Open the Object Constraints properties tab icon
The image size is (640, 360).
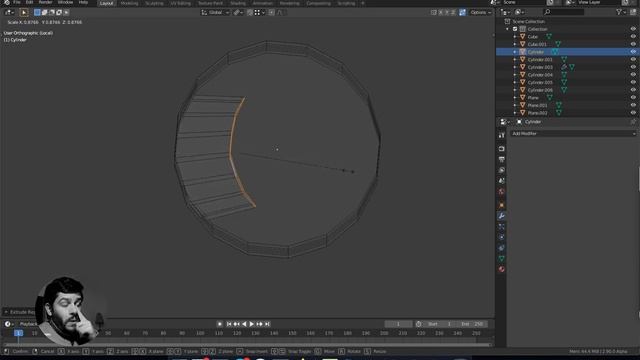502,248
